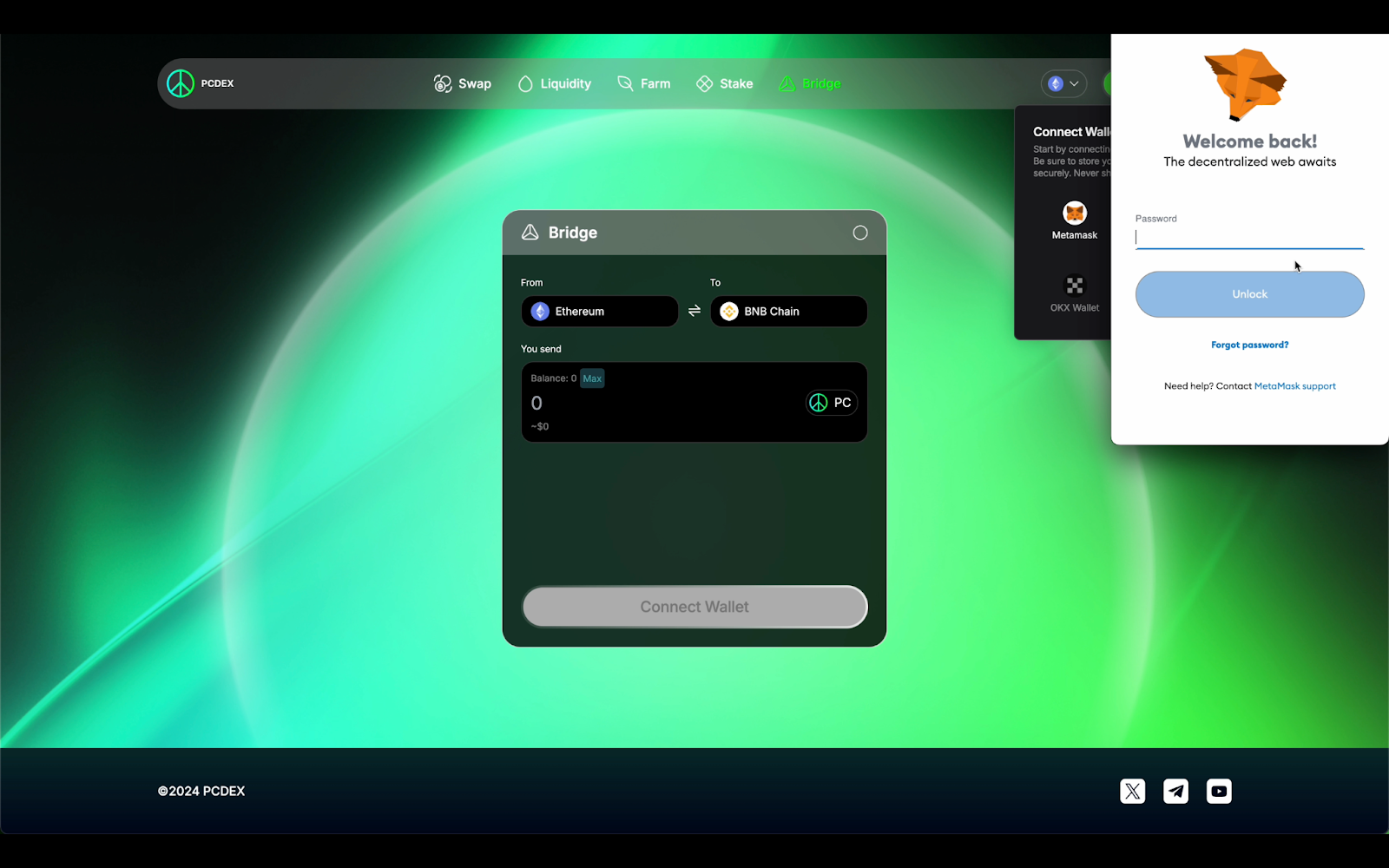Click the Connect Wallet button

point(694,607)
